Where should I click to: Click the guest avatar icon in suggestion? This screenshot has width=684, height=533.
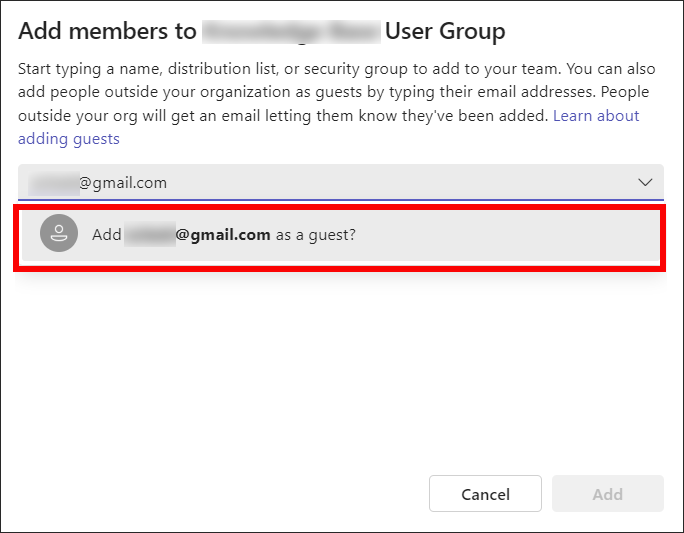(59, 233)
